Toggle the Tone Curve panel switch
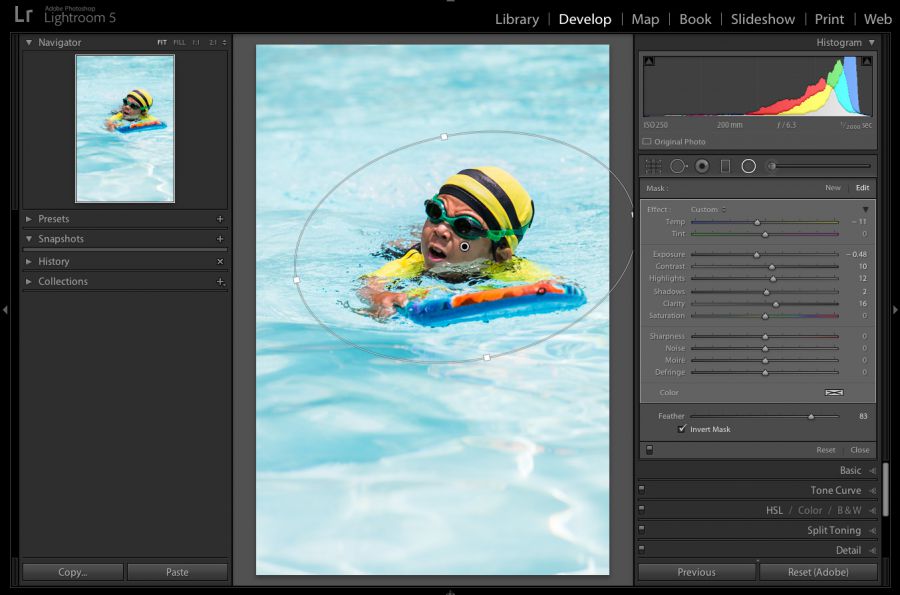Viewport: 900px width, 595px height. pos(641,490)
